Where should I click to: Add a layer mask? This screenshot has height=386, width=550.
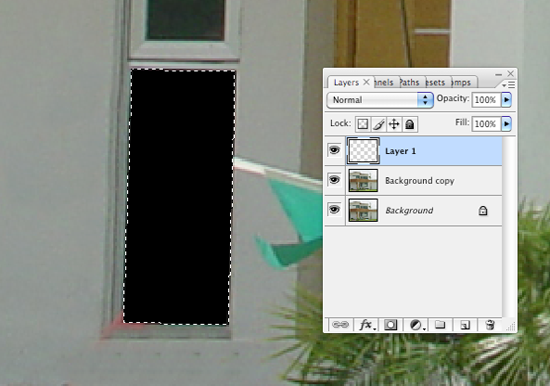coord(390,325)
